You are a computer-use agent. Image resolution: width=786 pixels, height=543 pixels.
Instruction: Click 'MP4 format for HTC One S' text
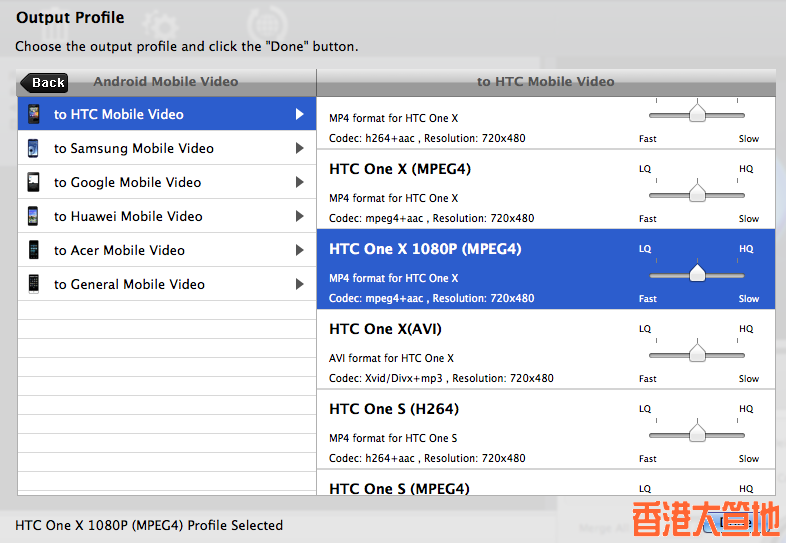pyautogui.click(x=393, y=438)
